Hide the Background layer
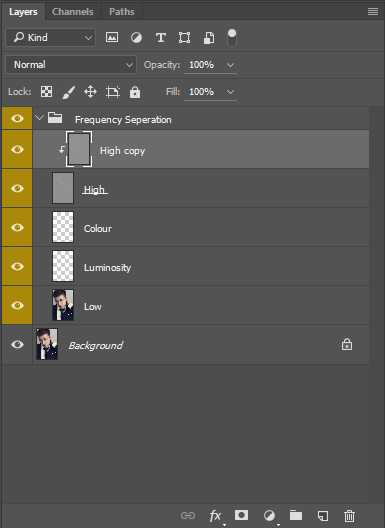Viewport: 385px width, 528px height. [x=17, y=344]
